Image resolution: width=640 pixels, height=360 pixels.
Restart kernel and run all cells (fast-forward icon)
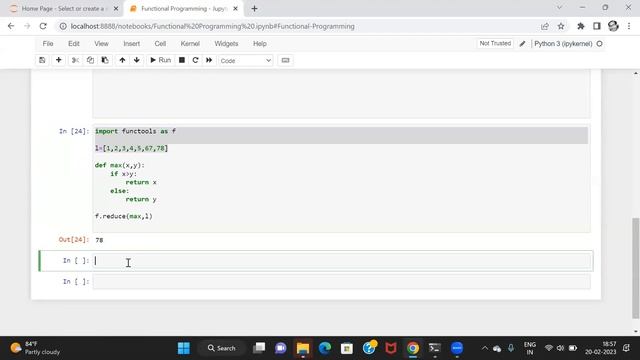[x=209, y=60]
